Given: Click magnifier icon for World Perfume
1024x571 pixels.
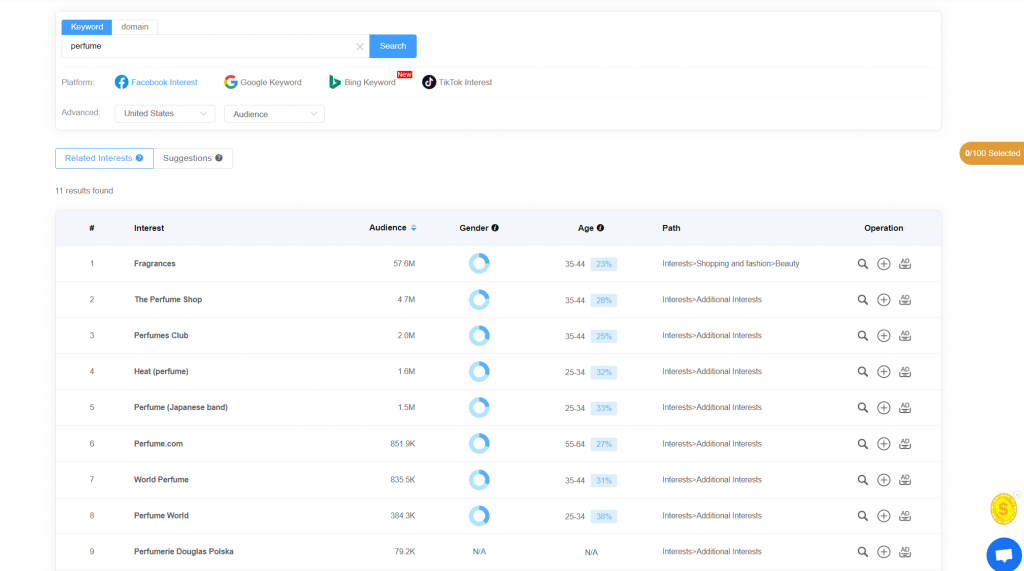Looking at the screenshot, I should (863, 480).
